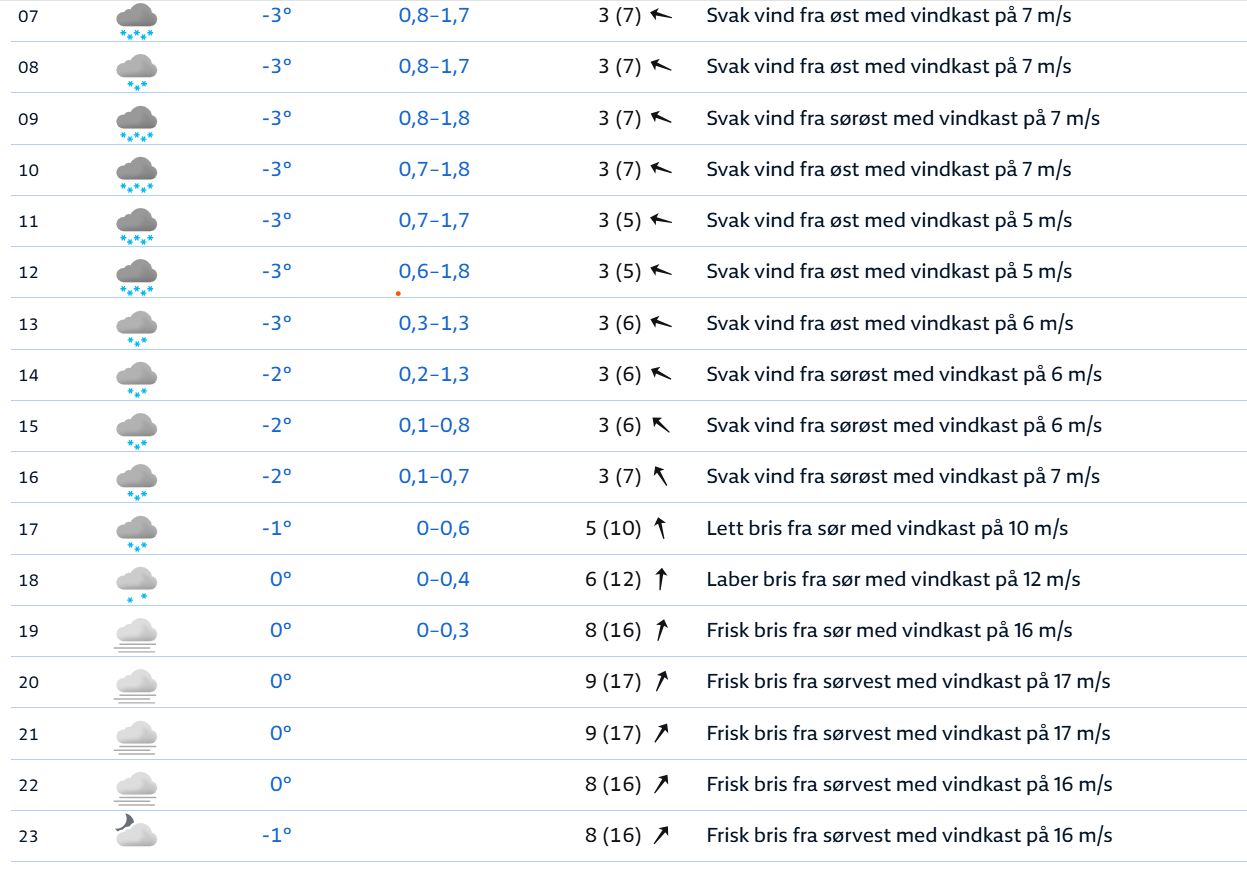The width and height of the screenshot is (1247, 888).
Task: Click the wind direction arrow at hour 09
Action: pyautogui.click(x=660, y=118)
